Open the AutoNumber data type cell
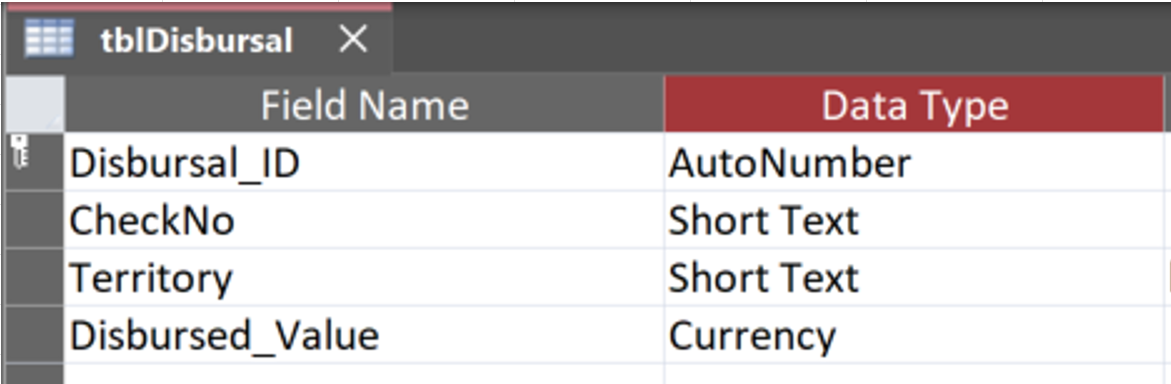The width and height of the screenshot is (1171, 384). 914,162
